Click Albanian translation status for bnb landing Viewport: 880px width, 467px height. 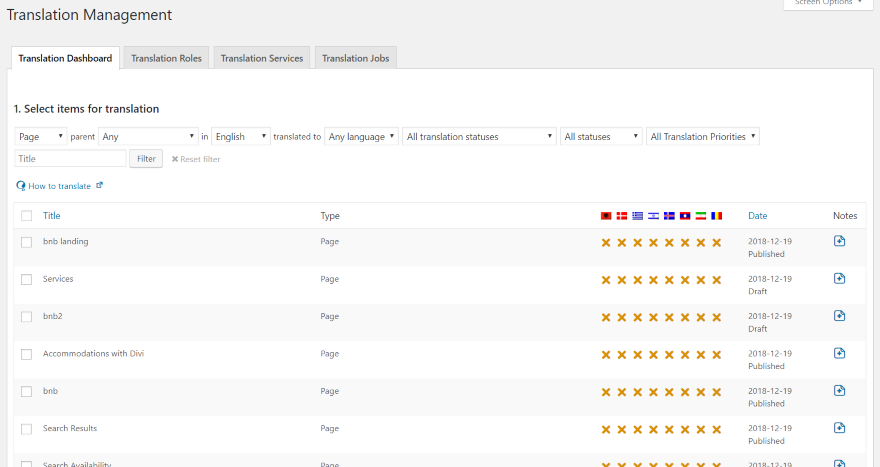click(605, 243)
